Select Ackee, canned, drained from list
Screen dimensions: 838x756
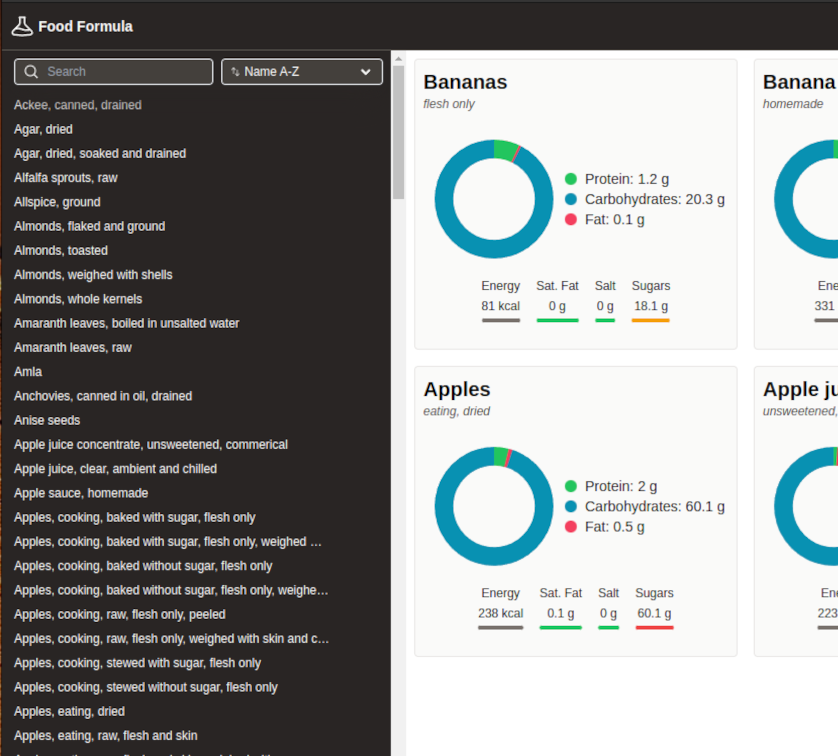(x=78, y=105)
